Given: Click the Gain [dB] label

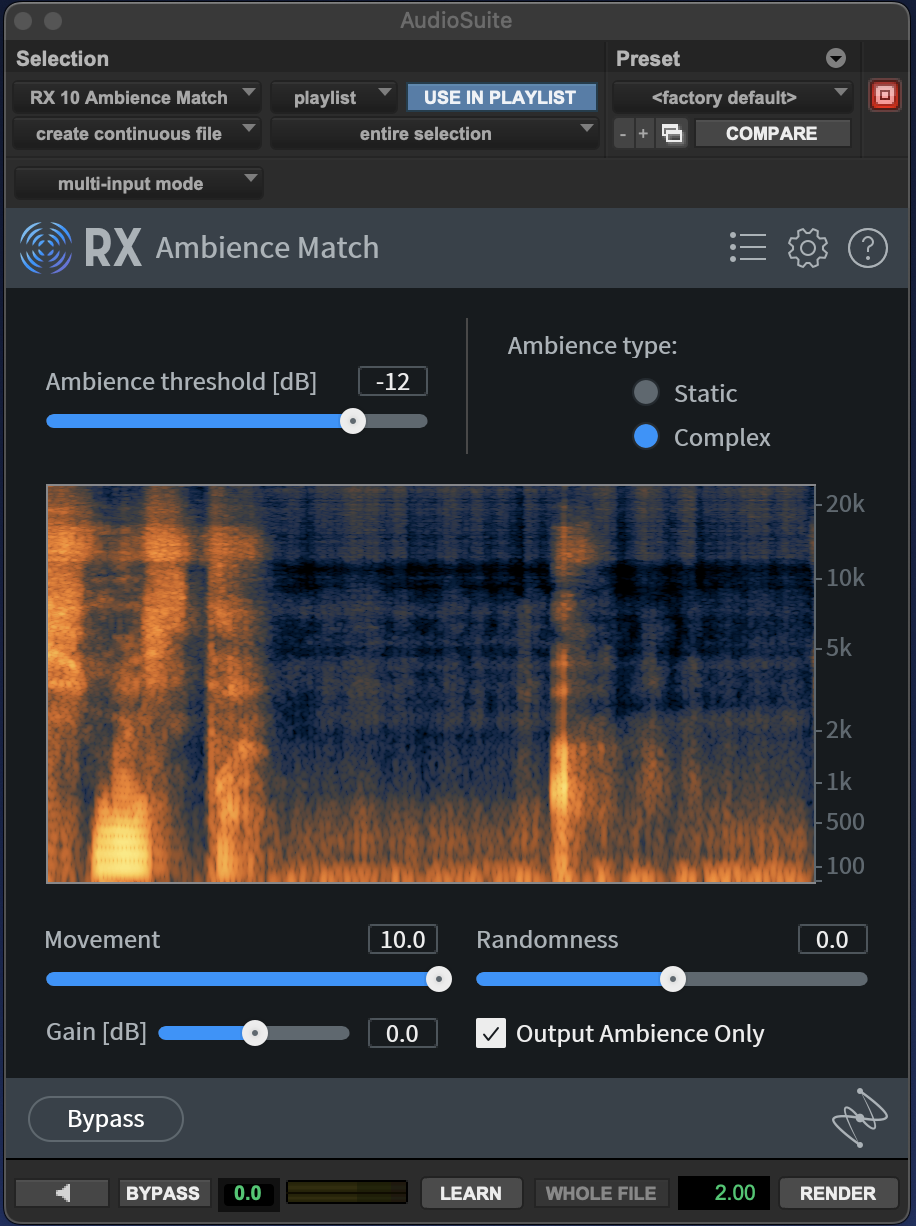Looking at the screenshot, I should (96, 1032).
